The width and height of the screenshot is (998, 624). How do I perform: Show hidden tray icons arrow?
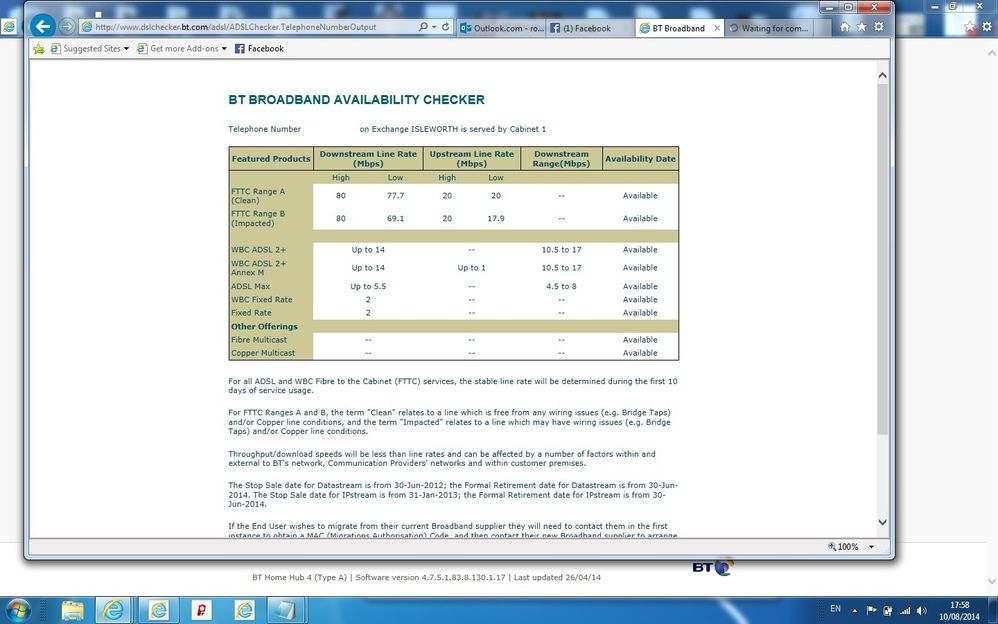(x=854, y=611)
